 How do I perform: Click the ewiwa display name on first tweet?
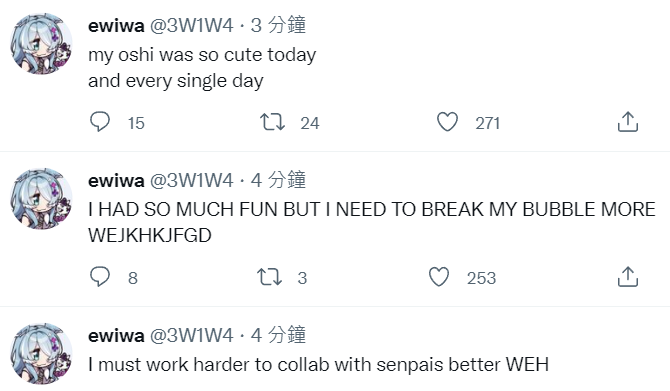click(116, 26)
